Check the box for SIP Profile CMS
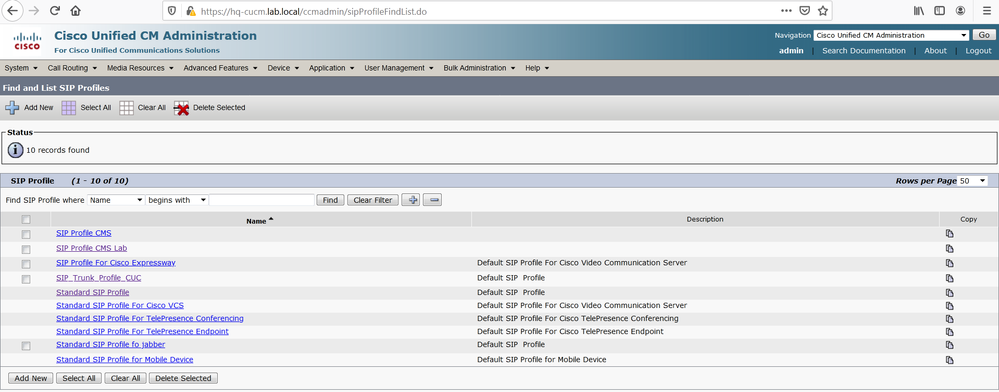999x392 pixels. click(x=26, y=235)
